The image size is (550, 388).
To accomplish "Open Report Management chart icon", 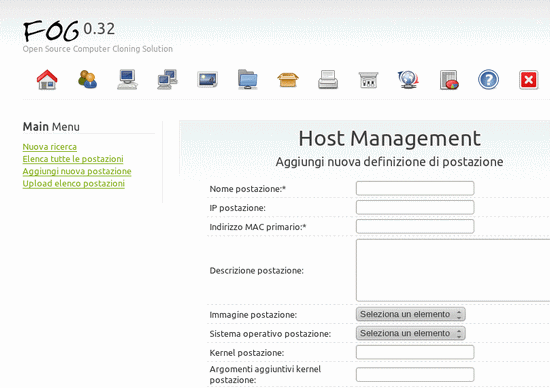I will (x=449, y=80).
